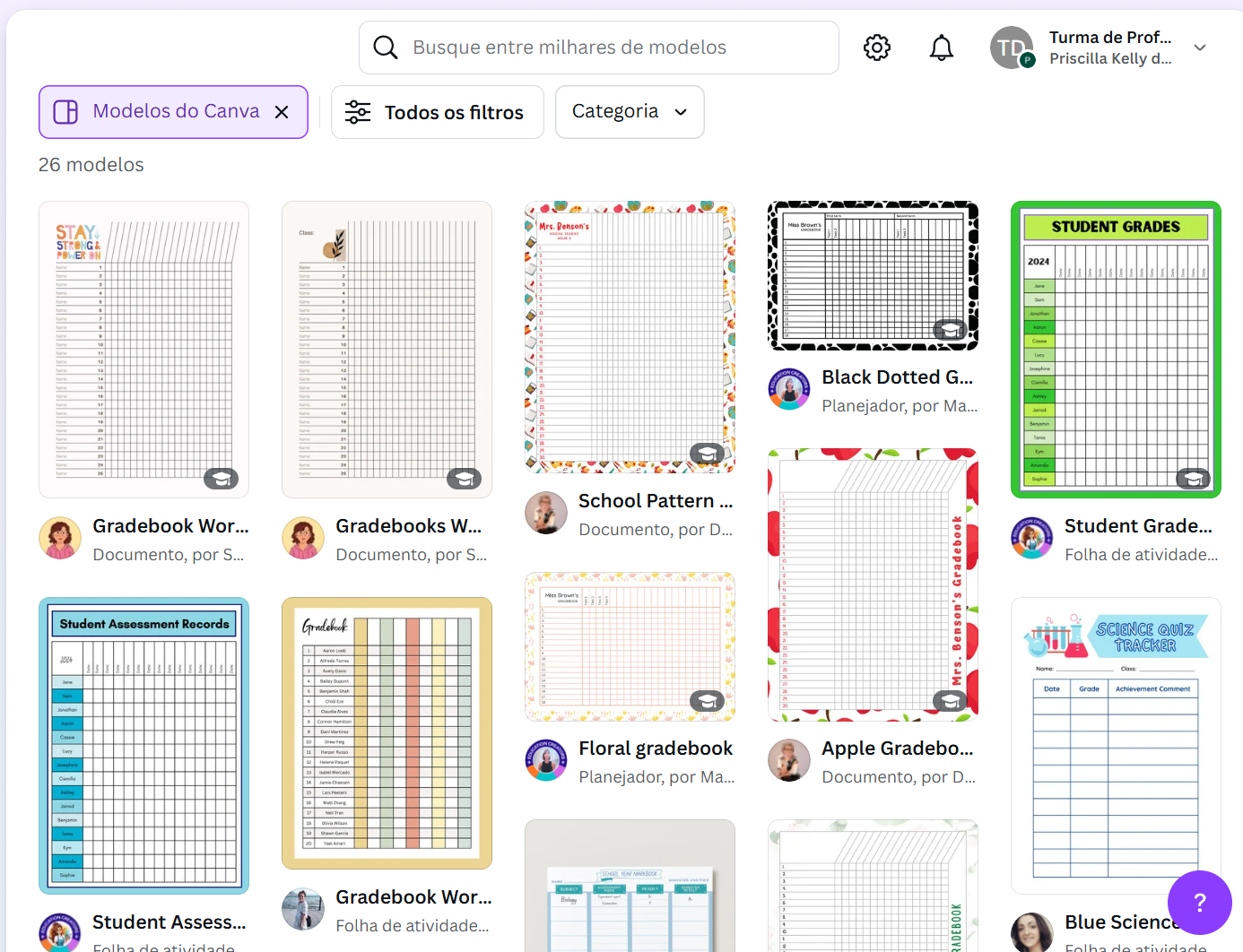1243x952 pixels.
Task: Click creator avatar beside Student Grade... title
Action: click(x=1032, y=538)
